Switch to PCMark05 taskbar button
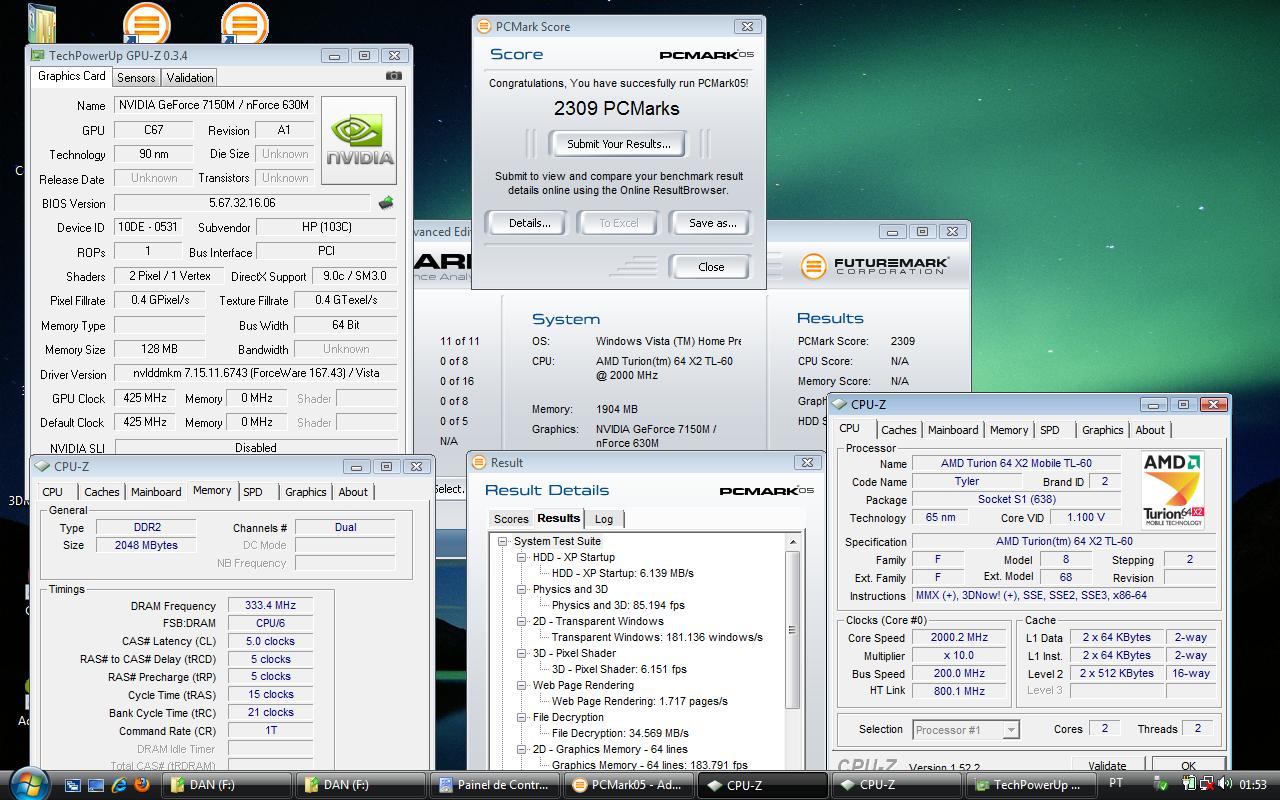This screenshot has height=800, width=1280. coord(627,785)
